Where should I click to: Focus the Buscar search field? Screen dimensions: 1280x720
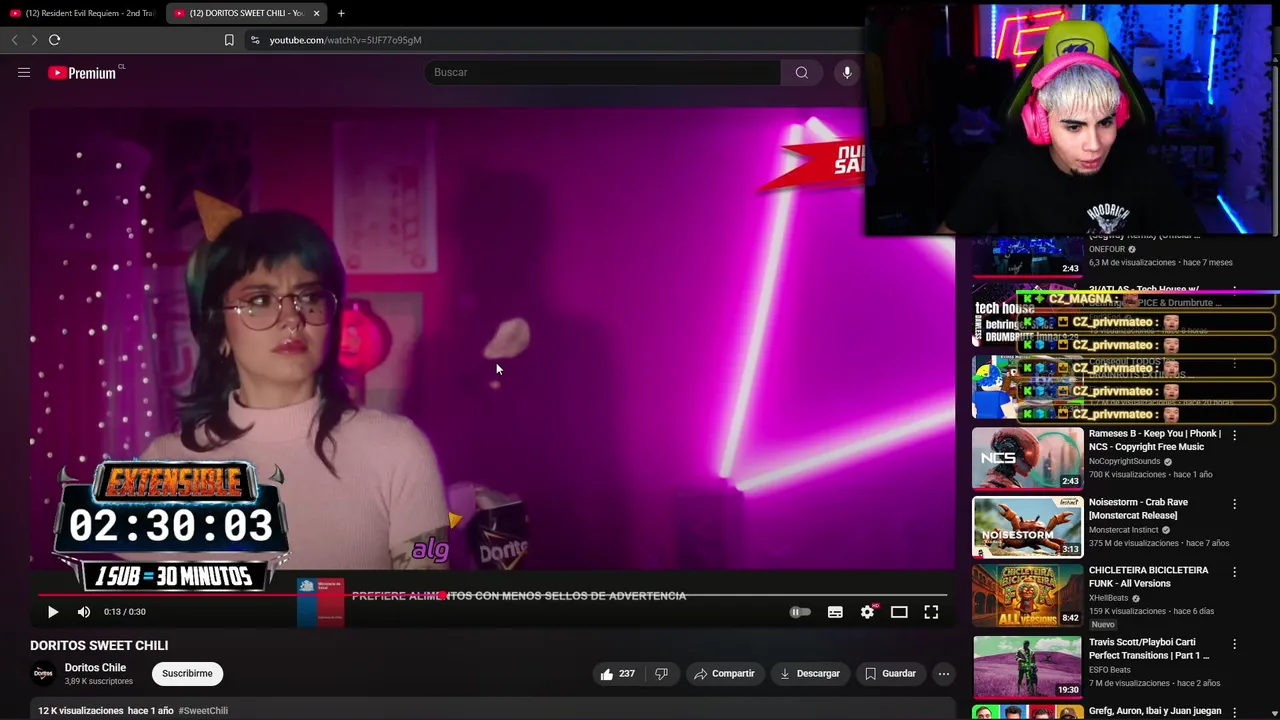[603, 72]
